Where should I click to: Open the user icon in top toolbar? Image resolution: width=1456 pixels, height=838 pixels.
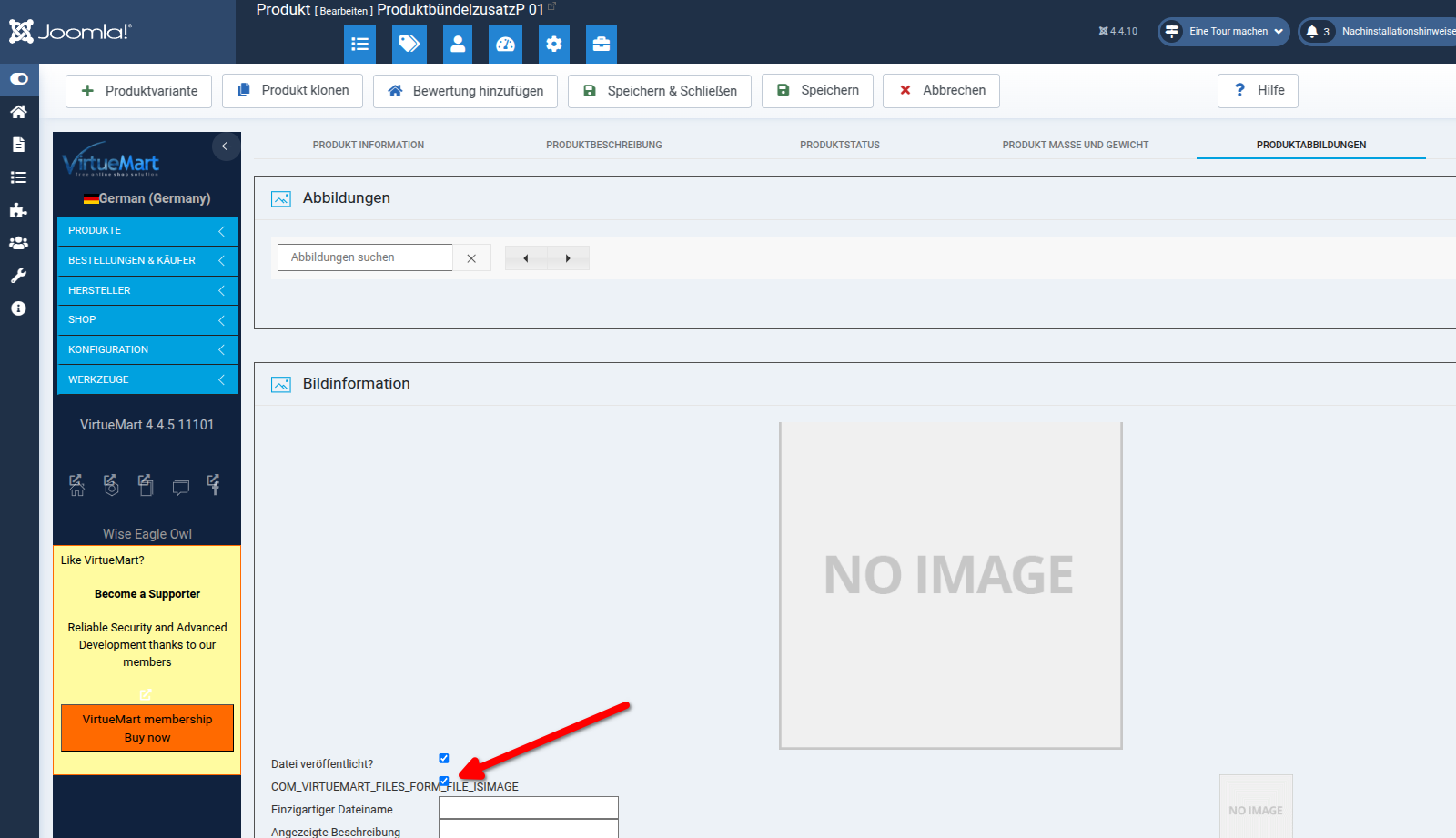(x=458, y=44)
